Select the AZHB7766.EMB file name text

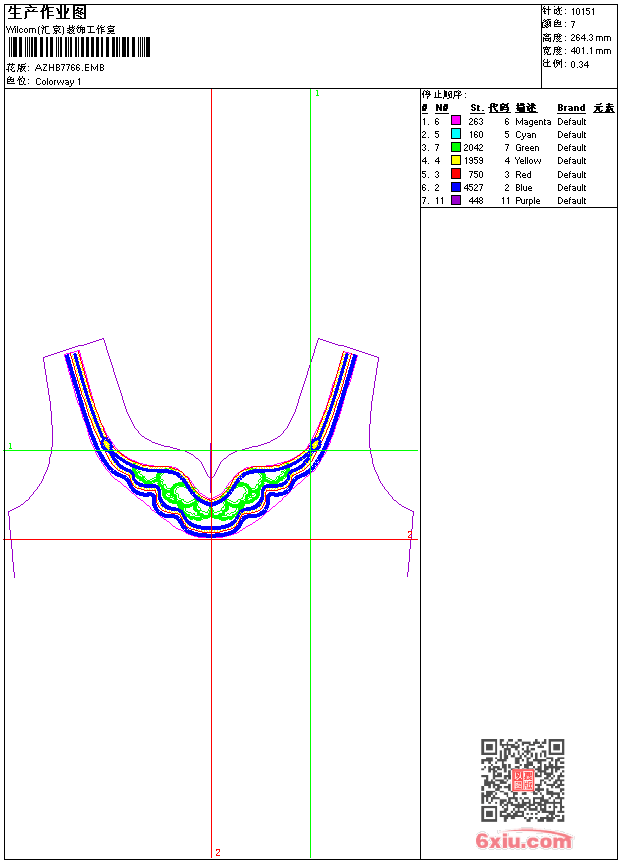click(69, 68)
